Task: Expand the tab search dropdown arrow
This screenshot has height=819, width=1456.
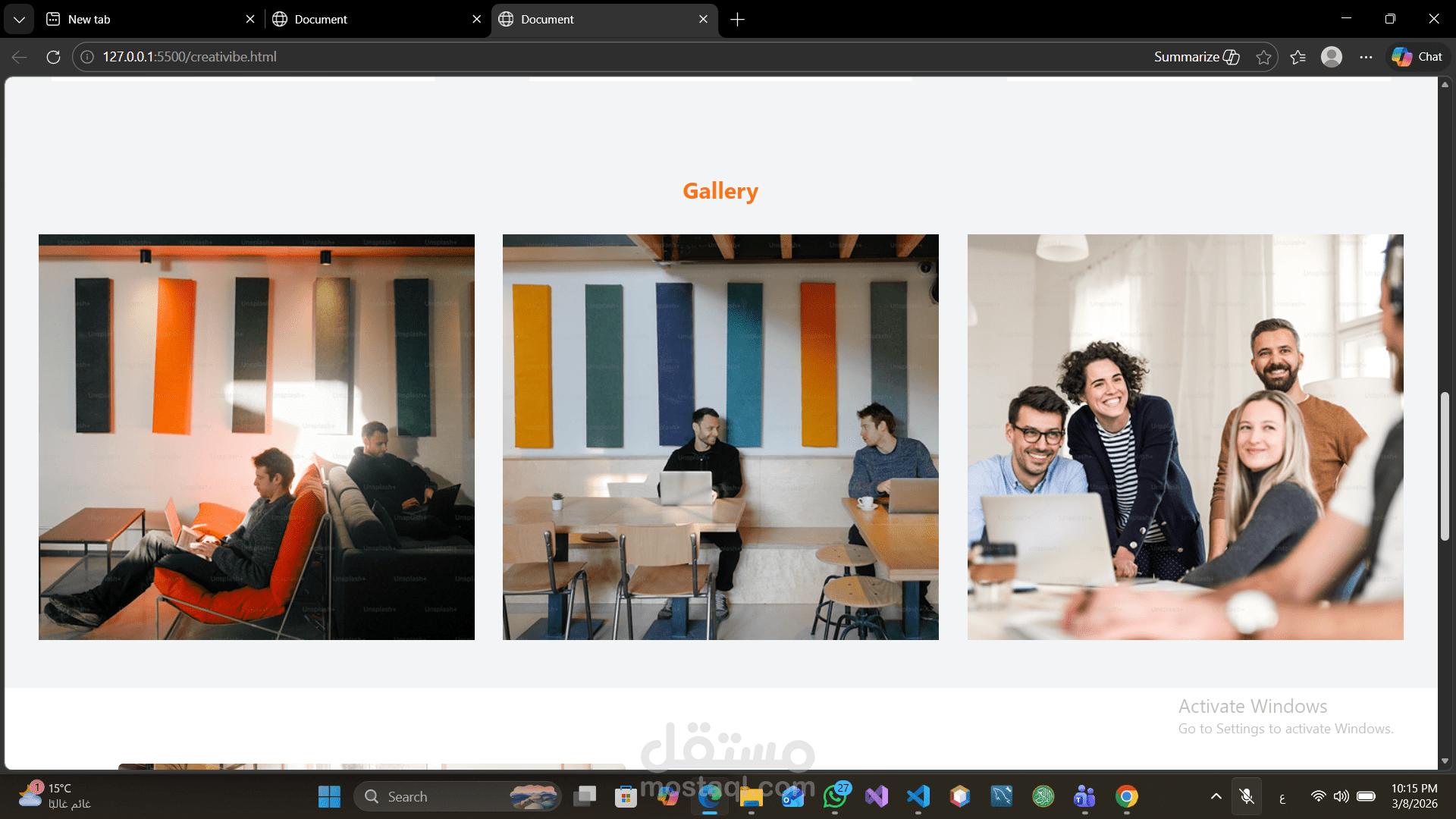Action: pos(19,19)
